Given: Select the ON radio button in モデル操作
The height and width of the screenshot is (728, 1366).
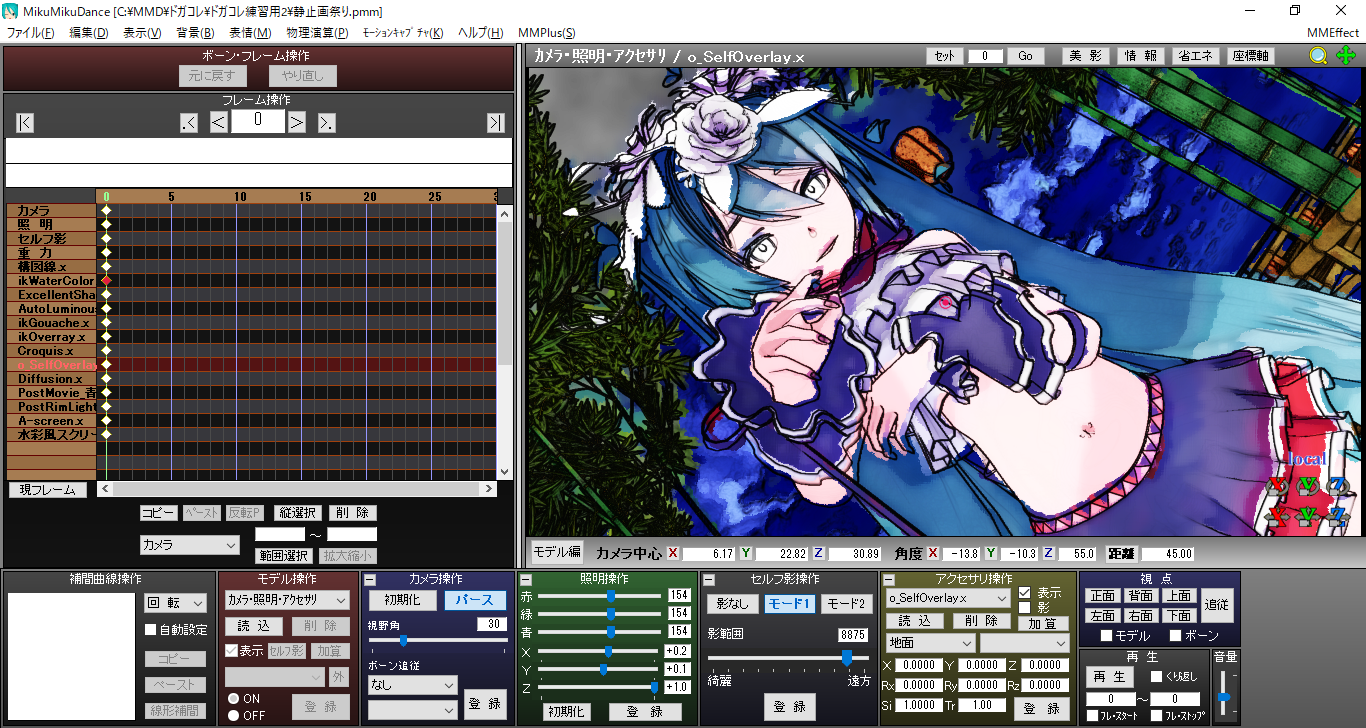Looking at the screenshot, I should pos(233,699).
